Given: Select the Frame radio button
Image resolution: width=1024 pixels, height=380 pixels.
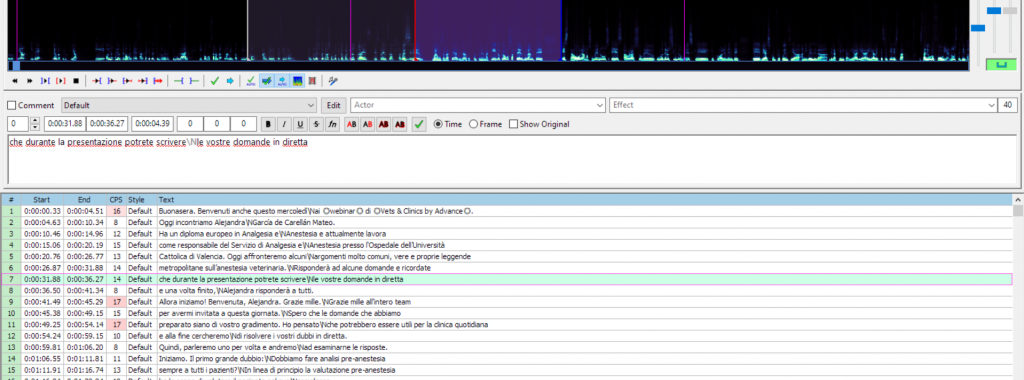Looking at the screenshot, I should click(x=485, y=124).
